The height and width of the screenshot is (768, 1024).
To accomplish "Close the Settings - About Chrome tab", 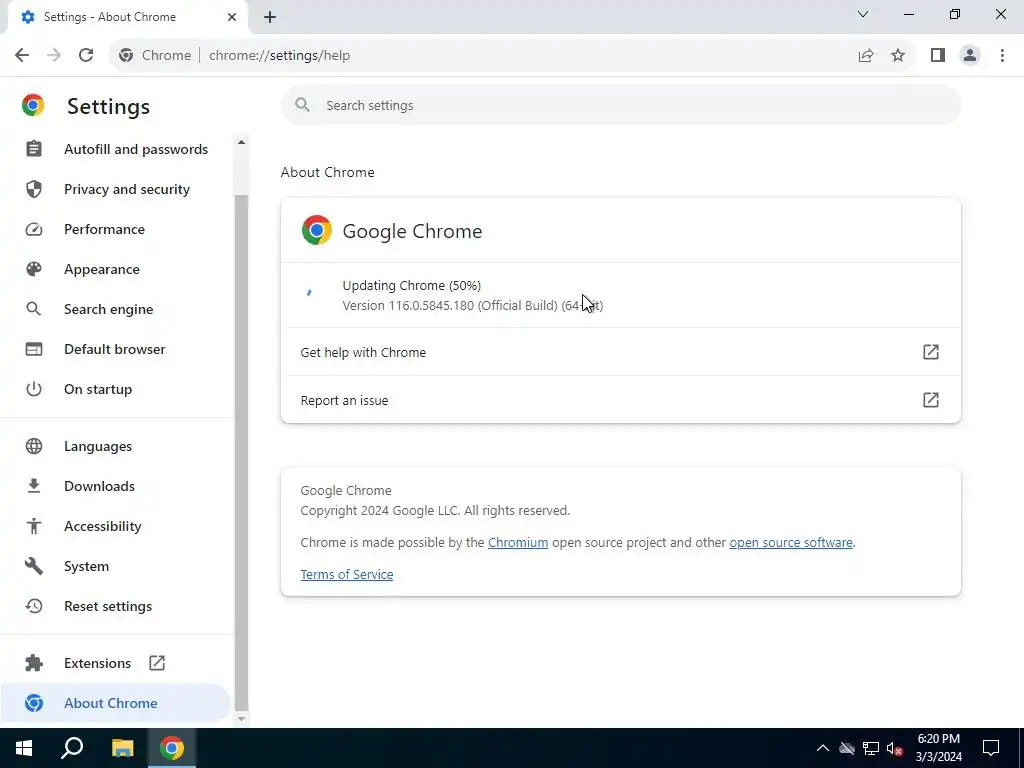I will click(232, 17).
